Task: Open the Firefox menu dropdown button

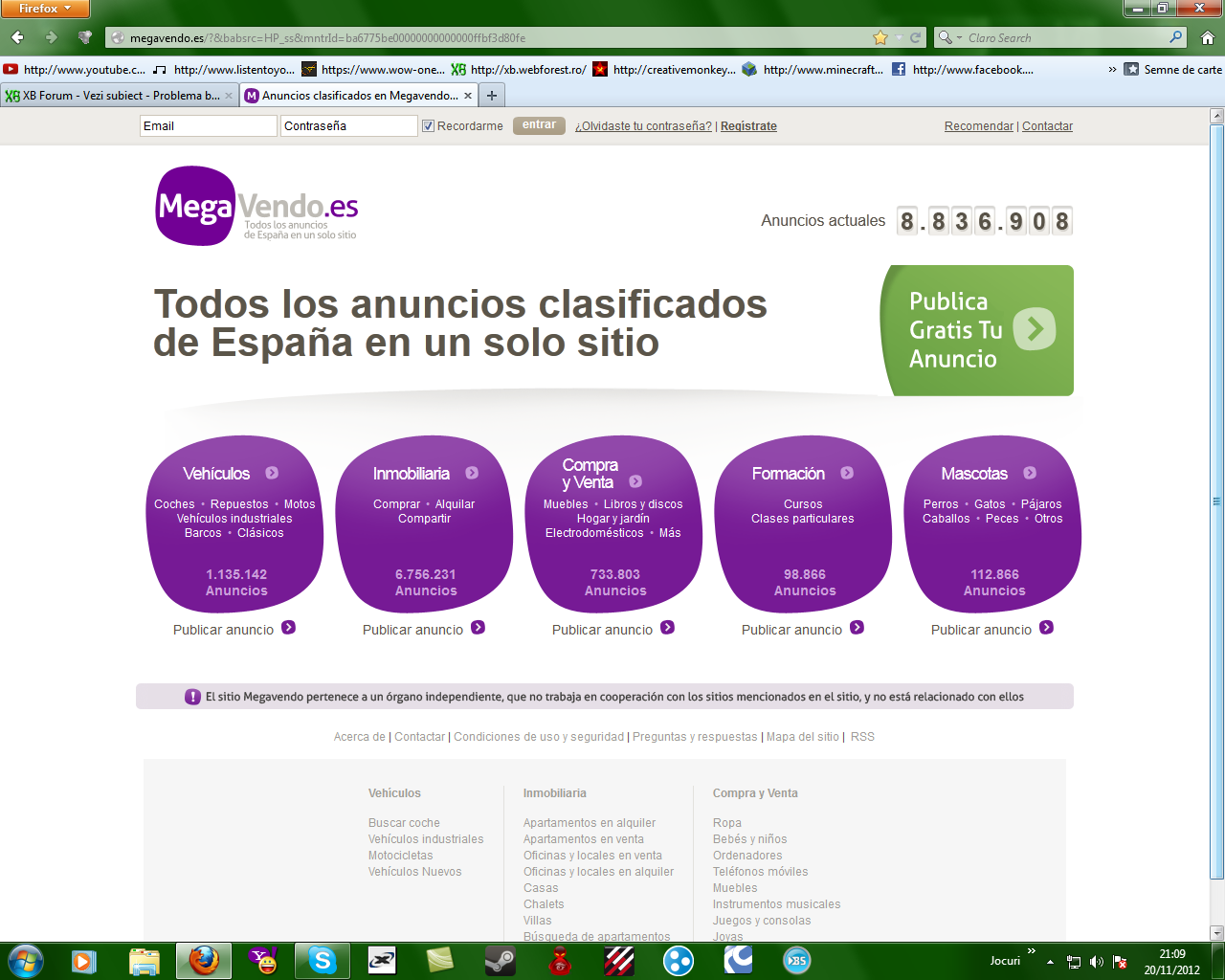Action: tap(45, 9)
